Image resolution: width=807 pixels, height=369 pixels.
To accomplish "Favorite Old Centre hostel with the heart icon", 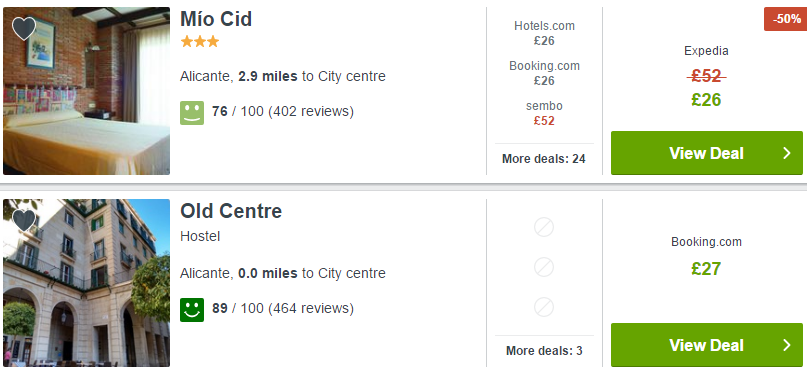I will point(24,220).
